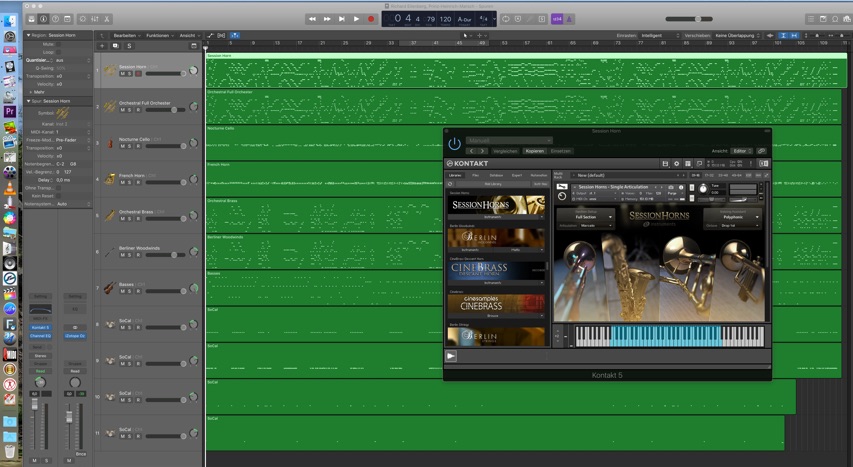The height and width of the screenshot is (467, 853).
Task: Click the Nocturne Cello track instrument icon
Action: tap(110, 143)
